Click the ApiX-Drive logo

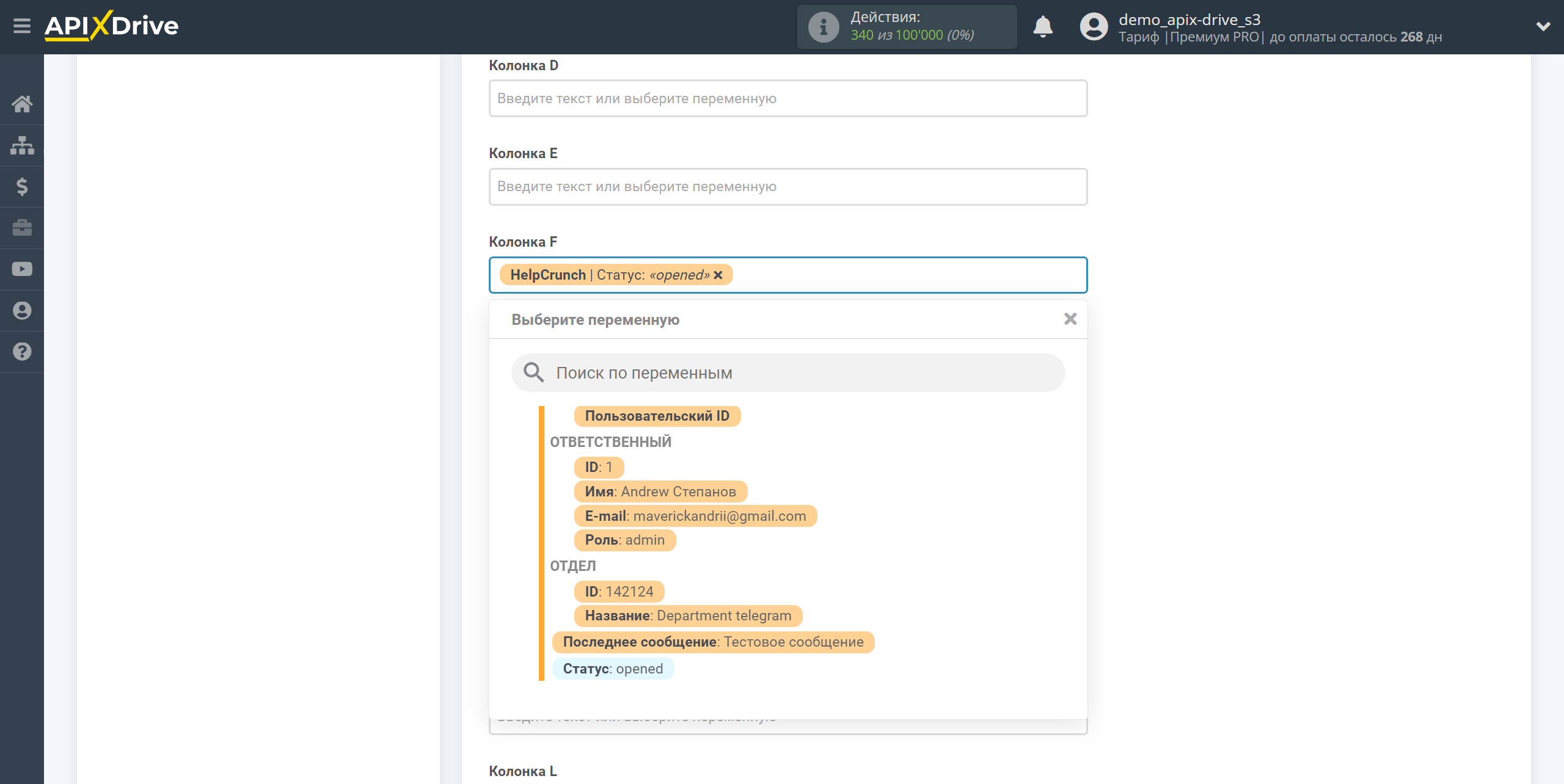pyautogui.click(x=111, y=26)
